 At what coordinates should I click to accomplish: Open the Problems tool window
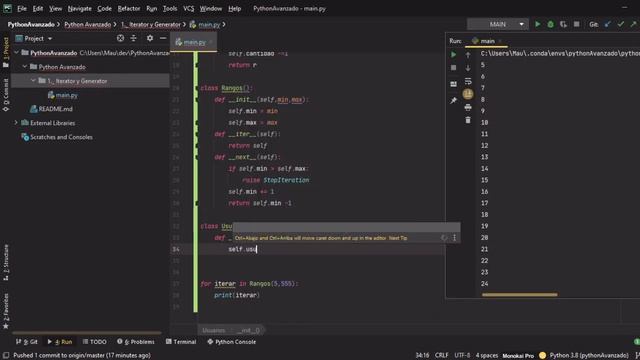point(136,342)
